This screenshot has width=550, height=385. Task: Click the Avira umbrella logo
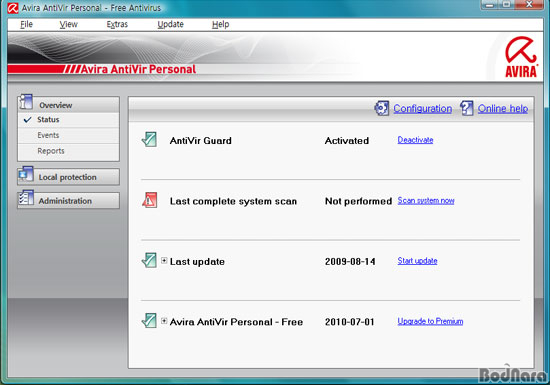click(521, 57)
